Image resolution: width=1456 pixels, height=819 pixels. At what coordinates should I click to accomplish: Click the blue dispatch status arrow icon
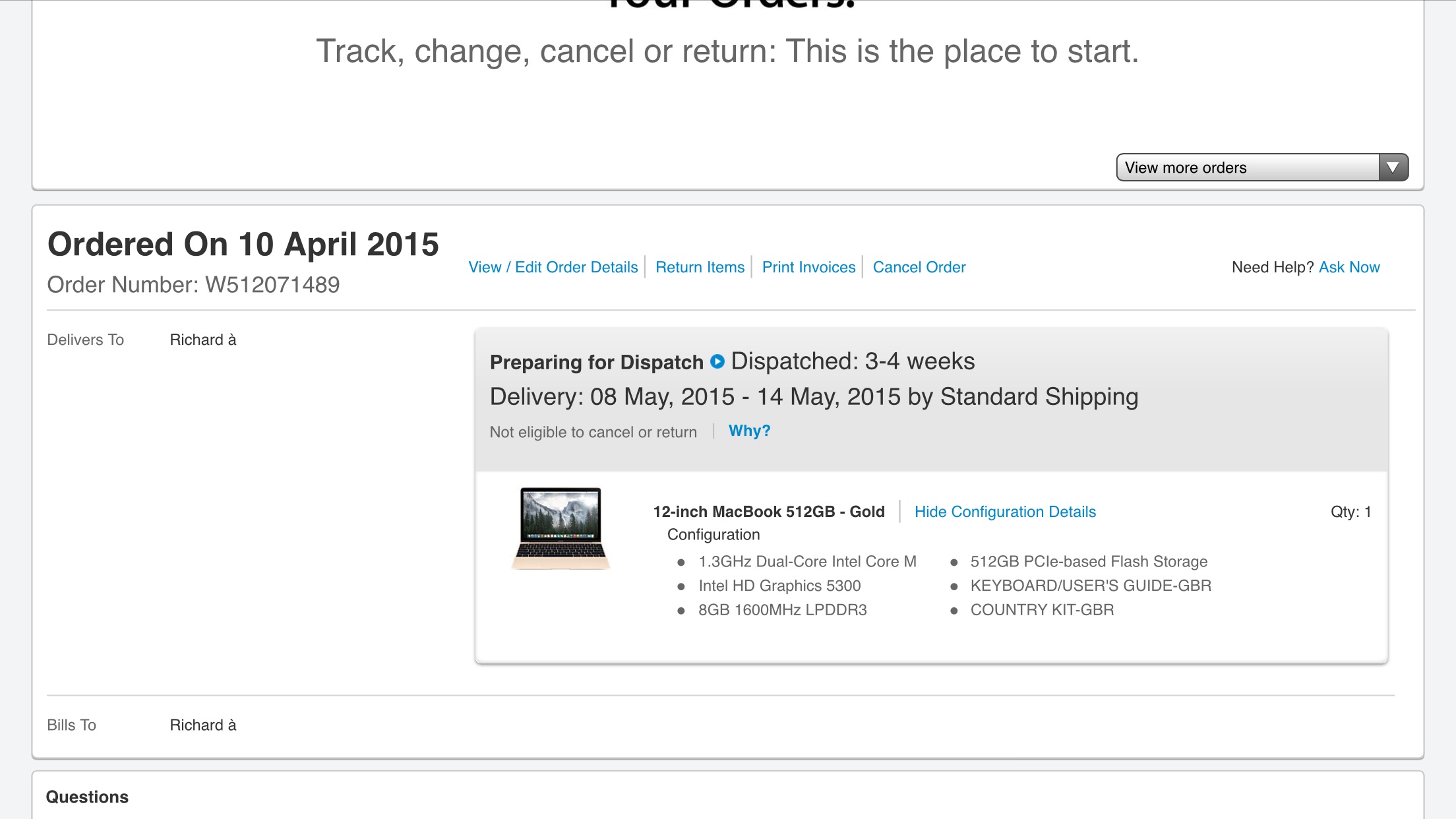click(717, 361)
